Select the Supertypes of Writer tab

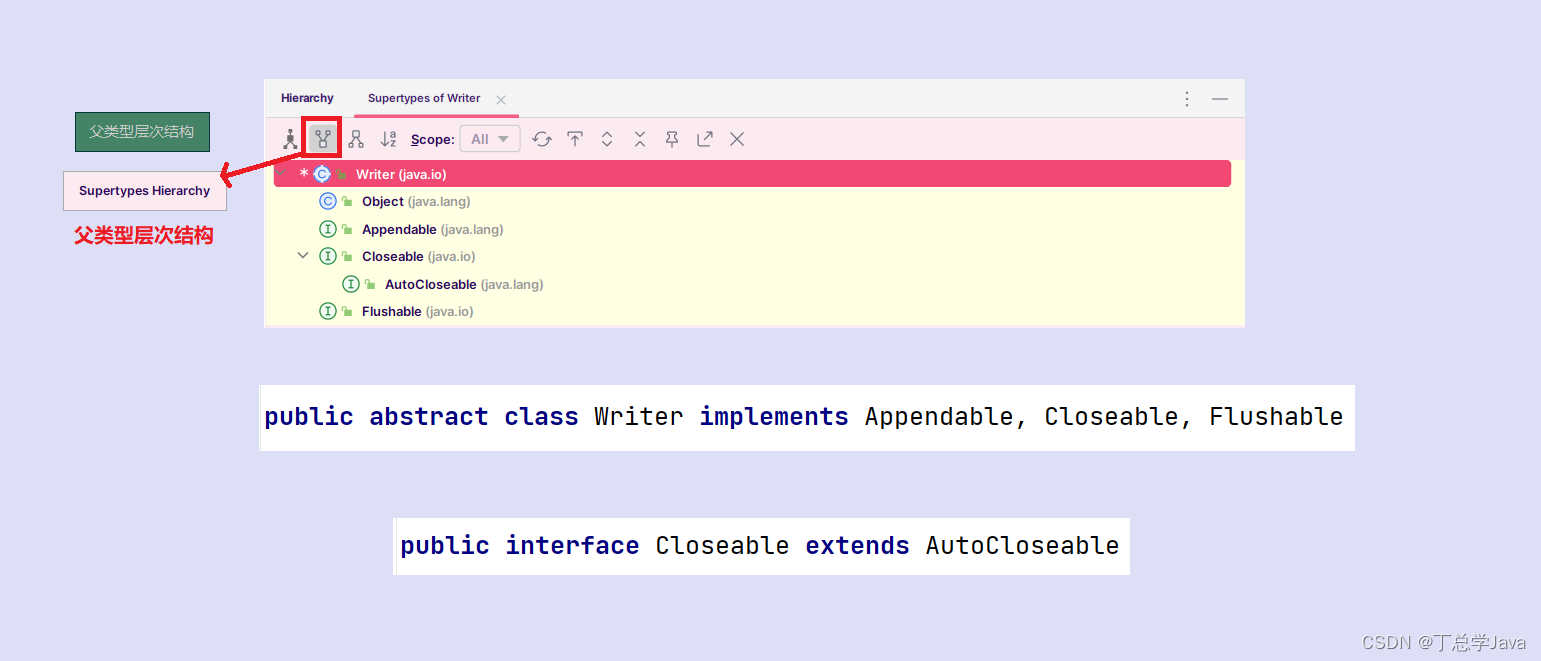(424, 98)
